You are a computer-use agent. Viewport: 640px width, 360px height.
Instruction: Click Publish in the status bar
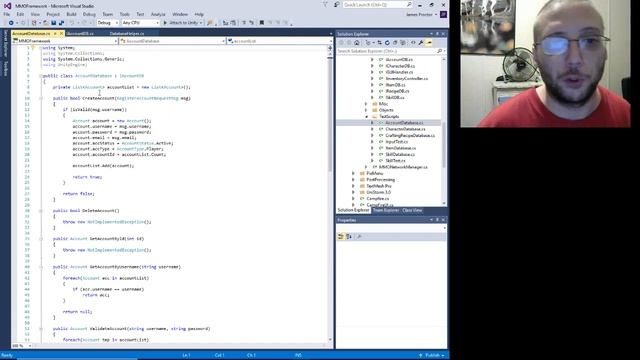[x=432, y=356]
